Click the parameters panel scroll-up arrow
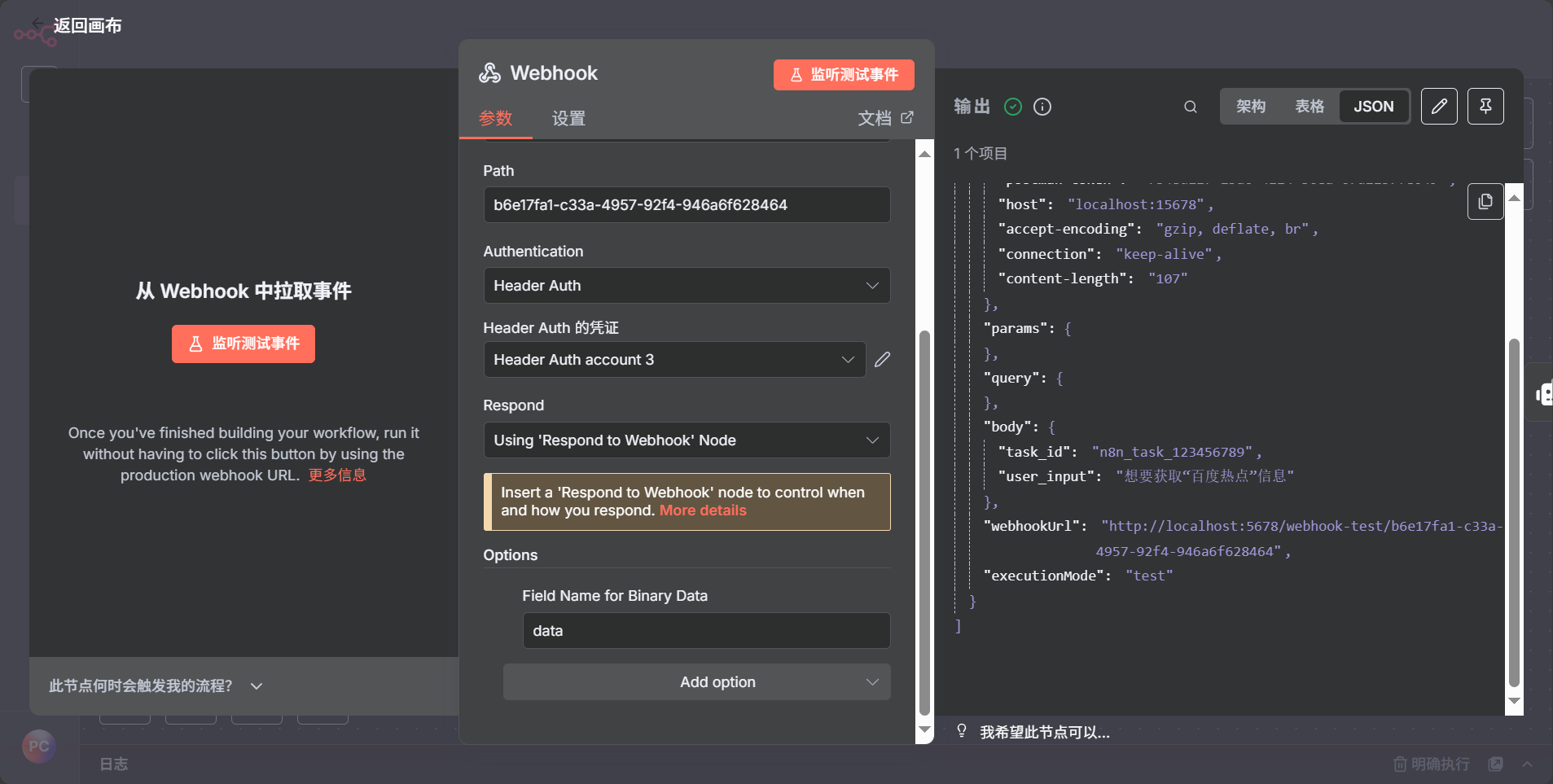 [924, 154]
